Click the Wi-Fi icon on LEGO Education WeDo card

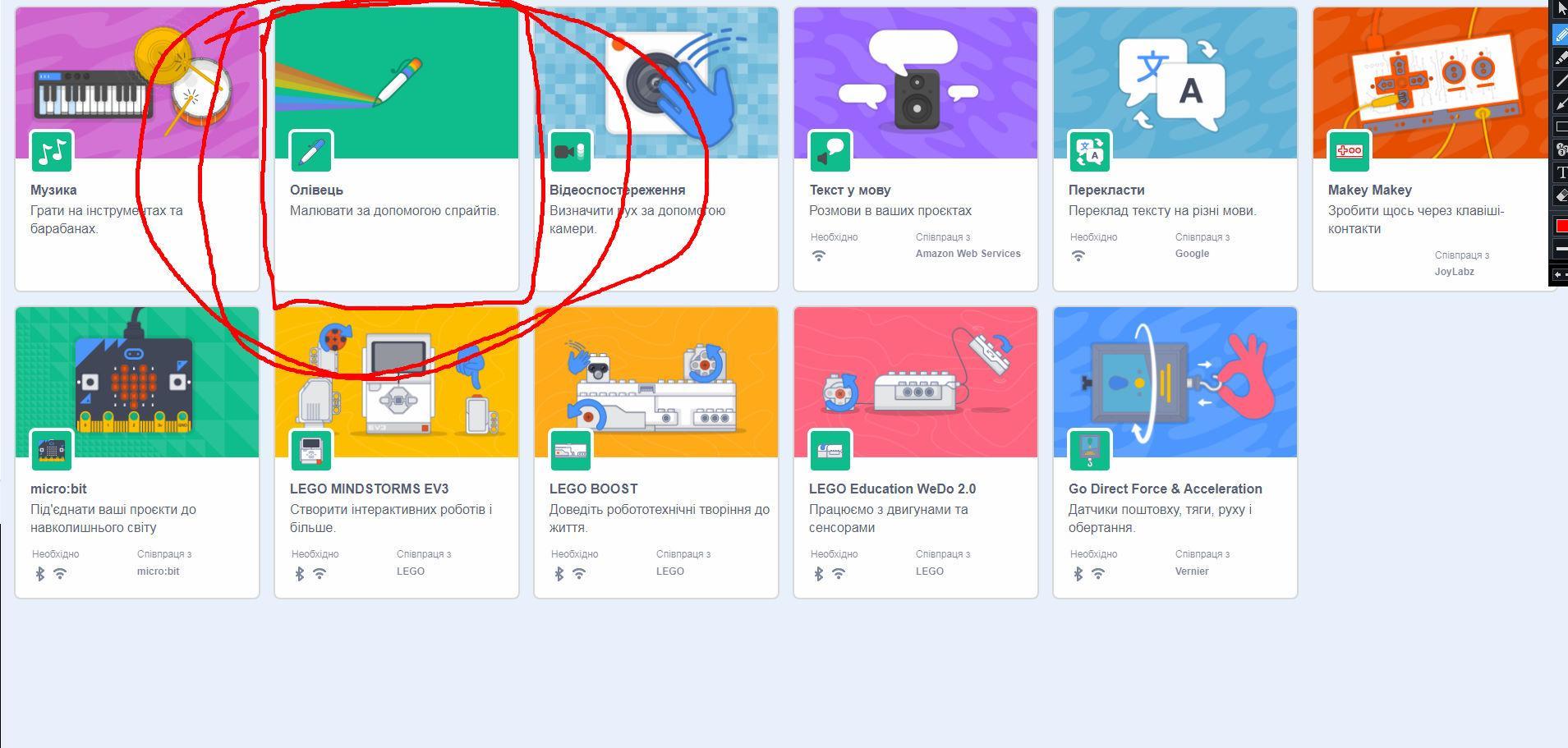pyautogui.click(x=839, y=574)
